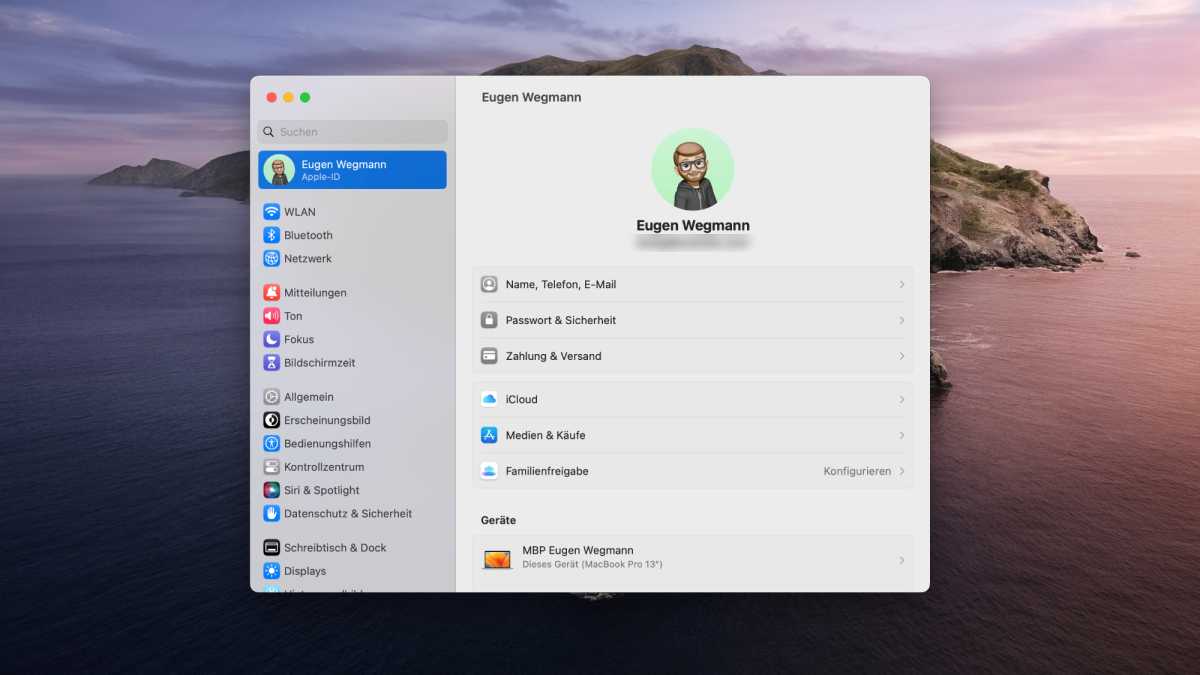Click the "Datenschutz & Sicherheit" label
The height and width of the screenshot is (675, 1200).
(348, 513)
